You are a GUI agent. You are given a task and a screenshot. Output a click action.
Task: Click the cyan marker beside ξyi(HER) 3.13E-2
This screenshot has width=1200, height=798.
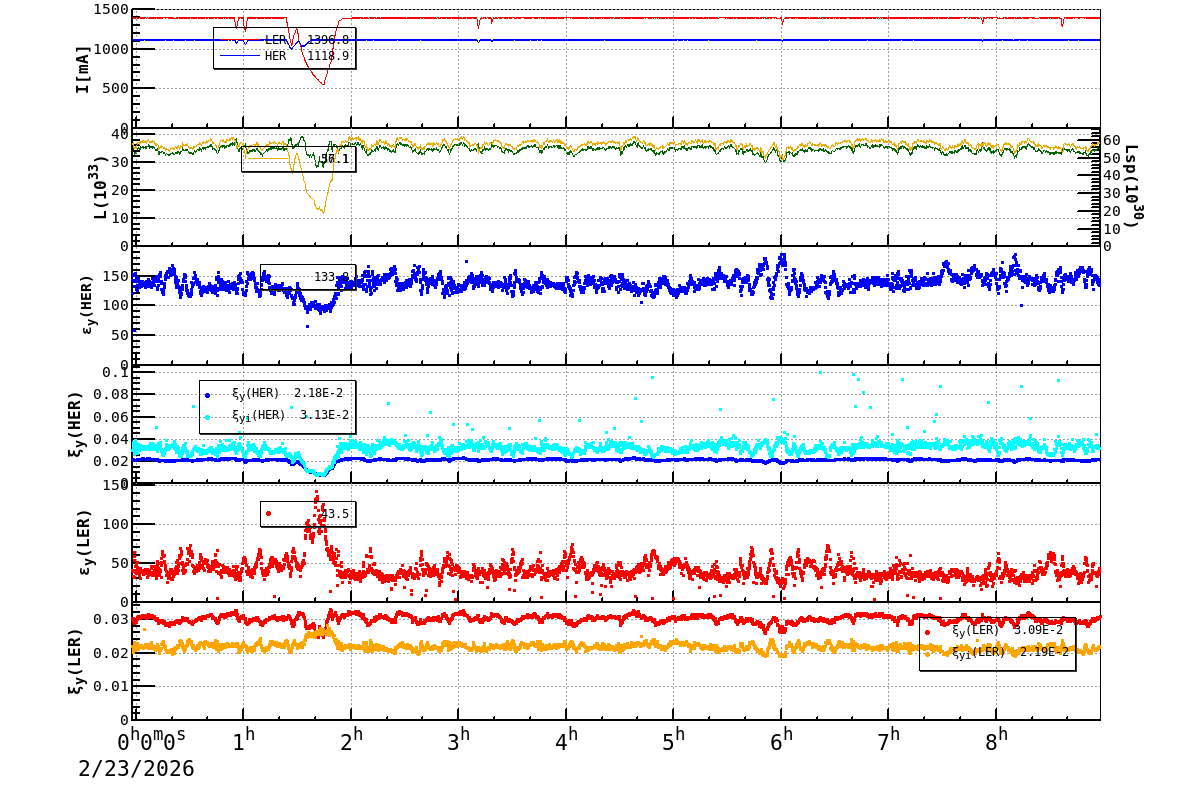click(x=208, y=416)
